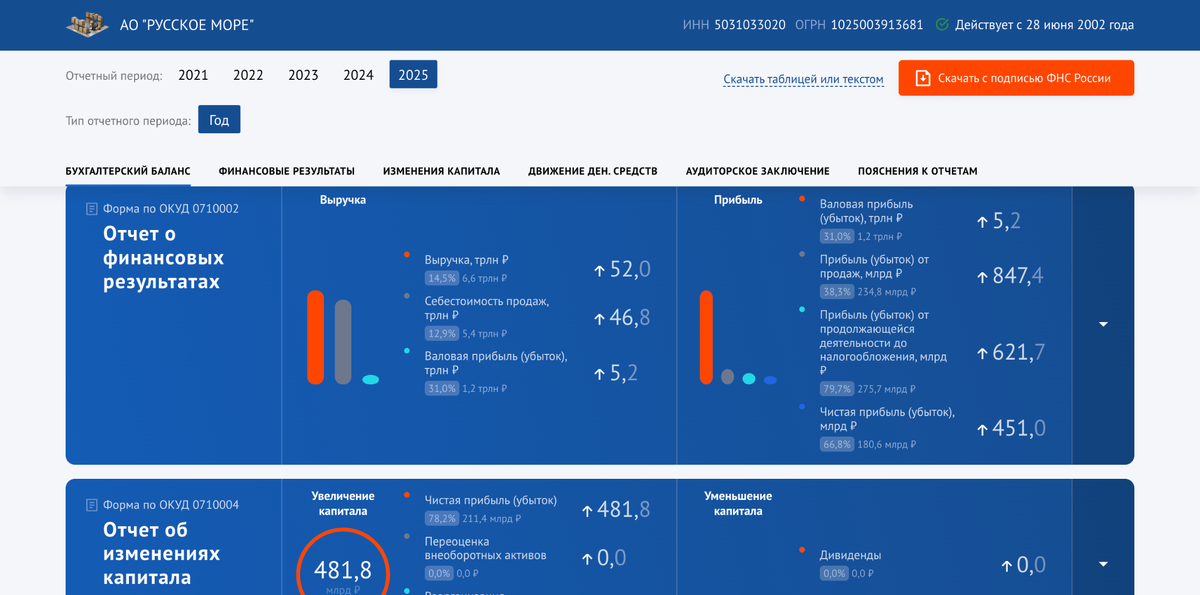Click the green verified status icon
The width and height of the screenshot is (1200, 595).
[x=942, y=24]
